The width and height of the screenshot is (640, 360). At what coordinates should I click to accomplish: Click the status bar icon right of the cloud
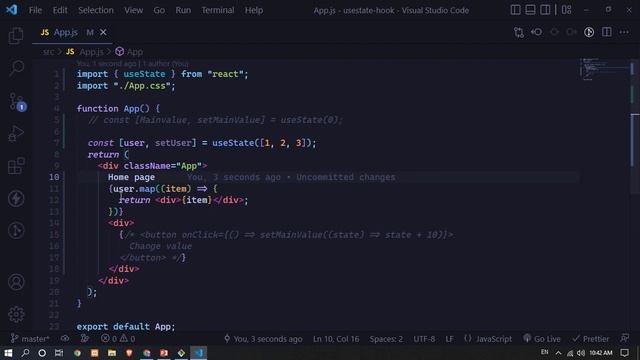pyautogui.click(x=84, y=339)
